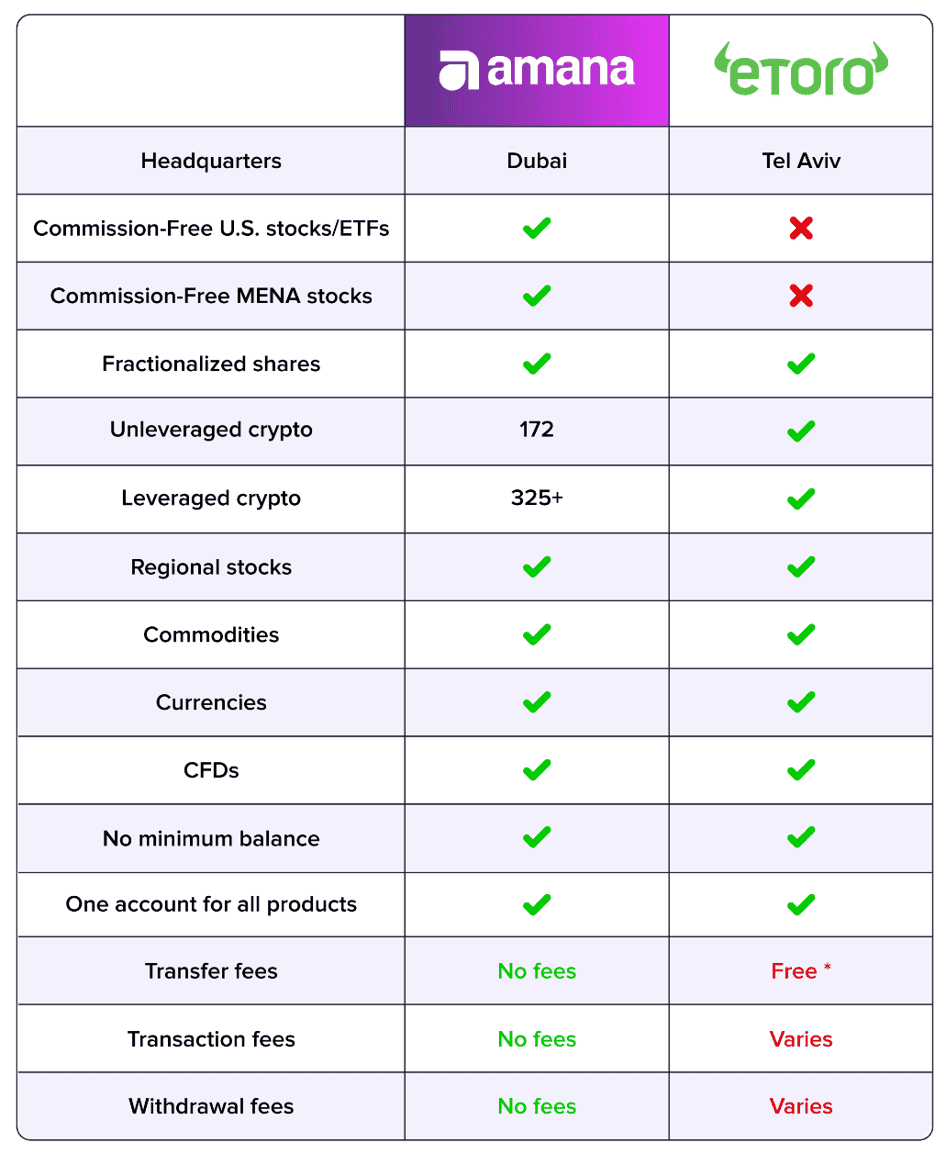946x1154 pixels.
Task: Click eToro's checkmark for Commodities
Action: pyautogui.click(x=801, y=634)
